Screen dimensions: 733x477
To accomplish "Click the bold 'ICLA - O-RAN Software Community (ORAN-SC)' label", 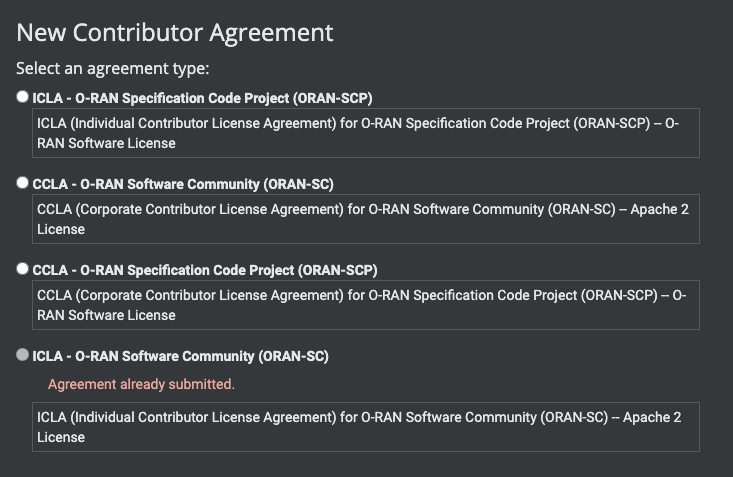I will coord(180,356).
